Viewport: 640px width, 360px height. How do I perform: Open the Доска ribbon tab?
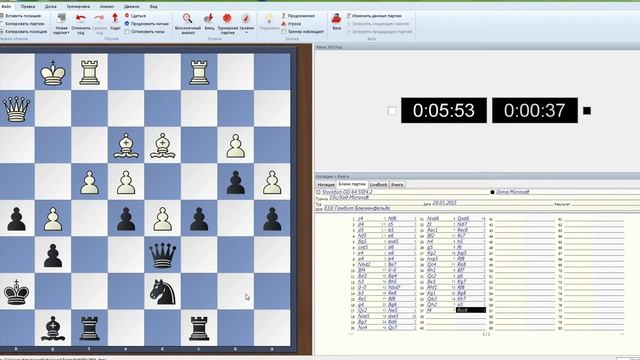tap(51, 7)
